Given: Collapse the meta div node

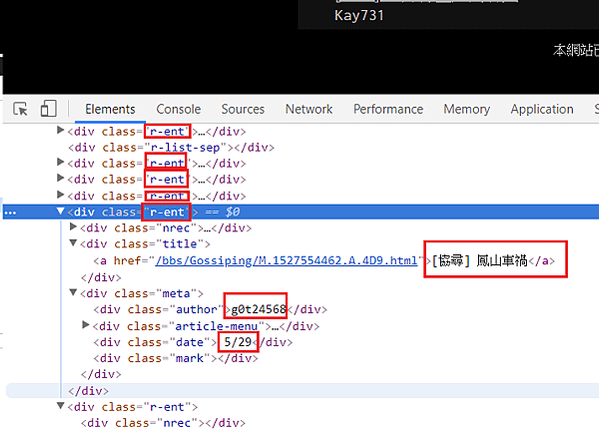Looking at the screenshot, I should tap(73, 293).
